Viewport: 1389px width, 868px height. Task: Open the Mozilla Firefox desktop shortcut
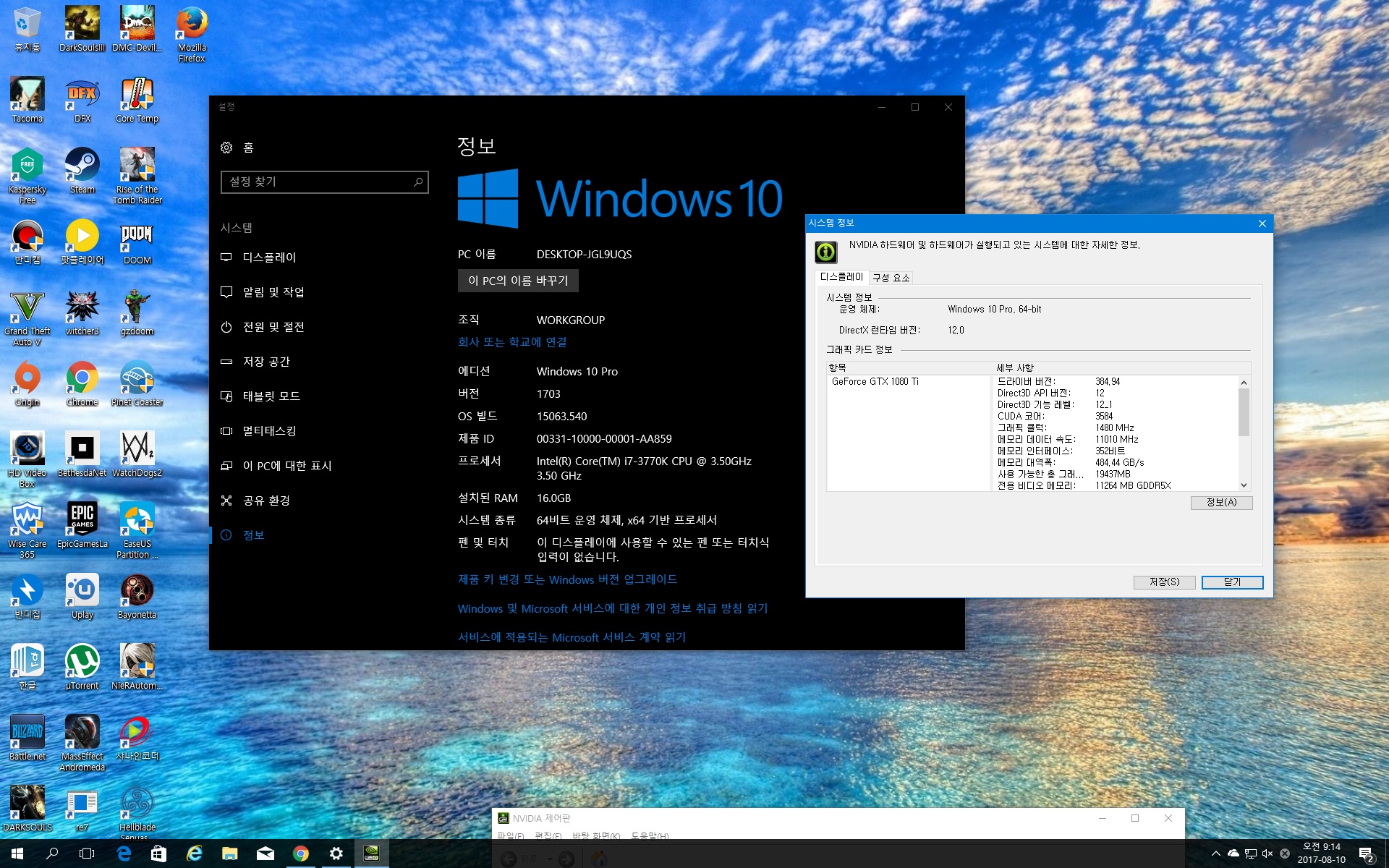point(192,34)
